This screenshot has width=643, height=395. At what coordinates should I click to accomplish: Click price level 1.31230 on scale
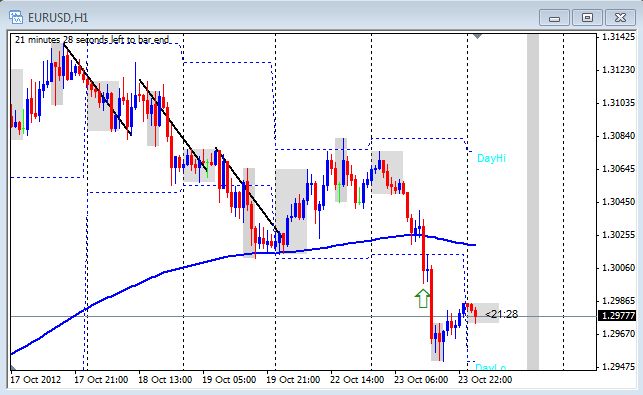(618, 70)
